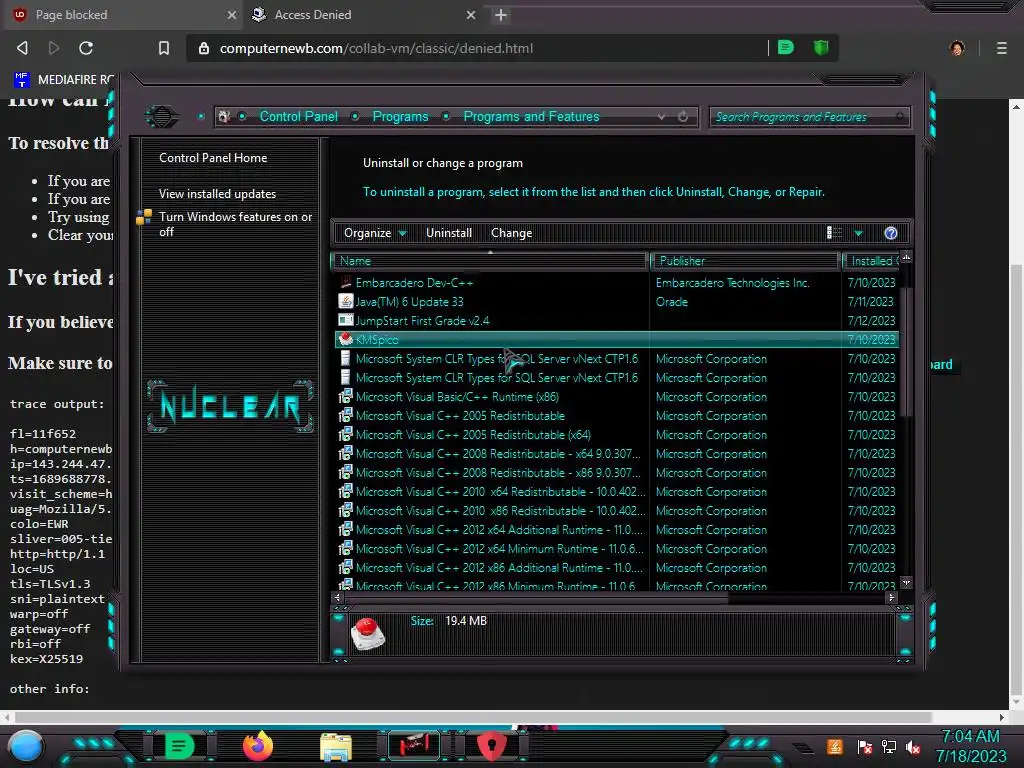Screen dimensions: 1024x768
Task: Open a new browser tab with plus button
Action: coord(501,15)
